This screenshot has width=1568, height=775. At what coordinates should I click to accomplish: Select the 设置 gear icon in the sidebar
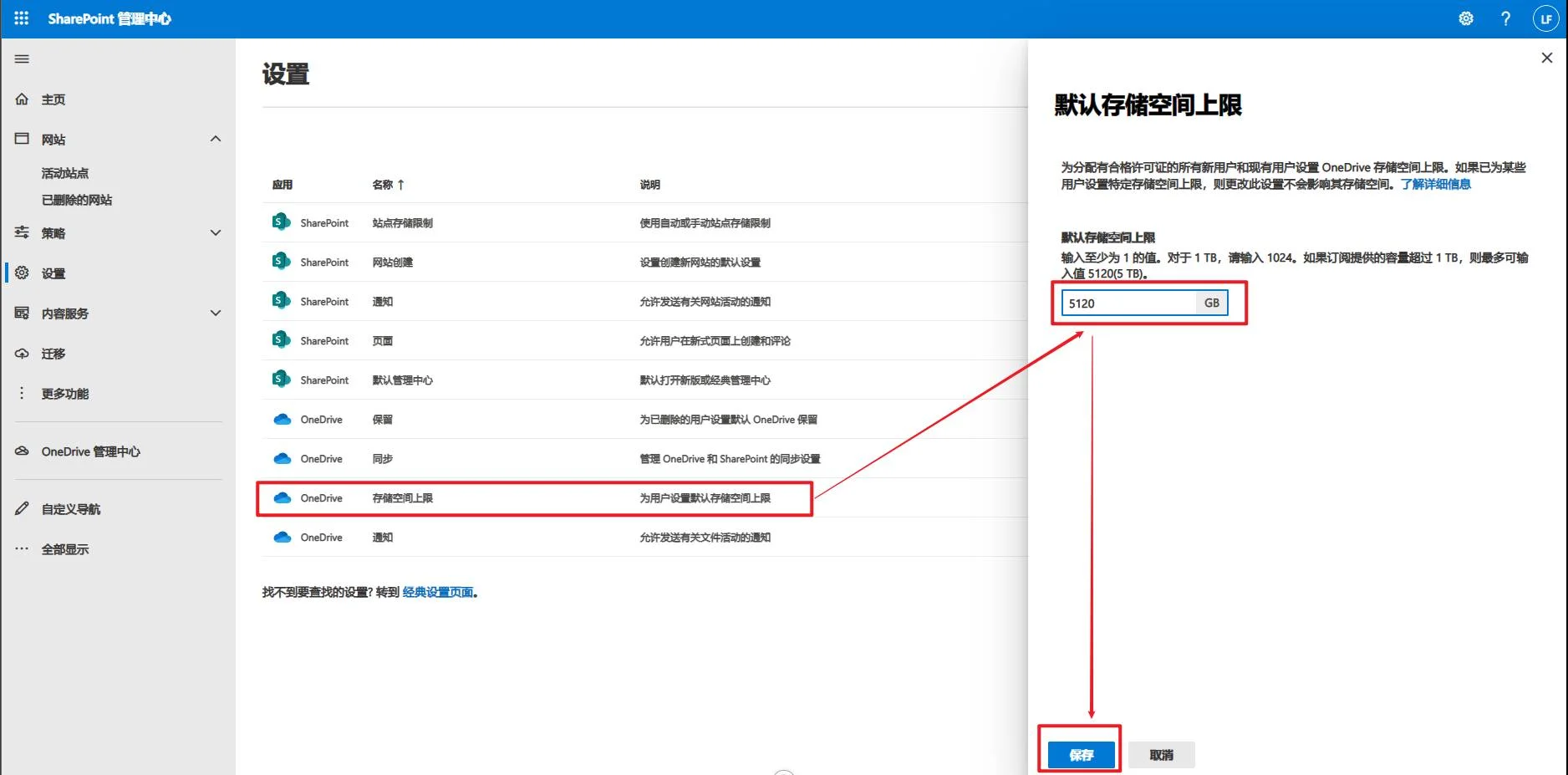point(23,273)
